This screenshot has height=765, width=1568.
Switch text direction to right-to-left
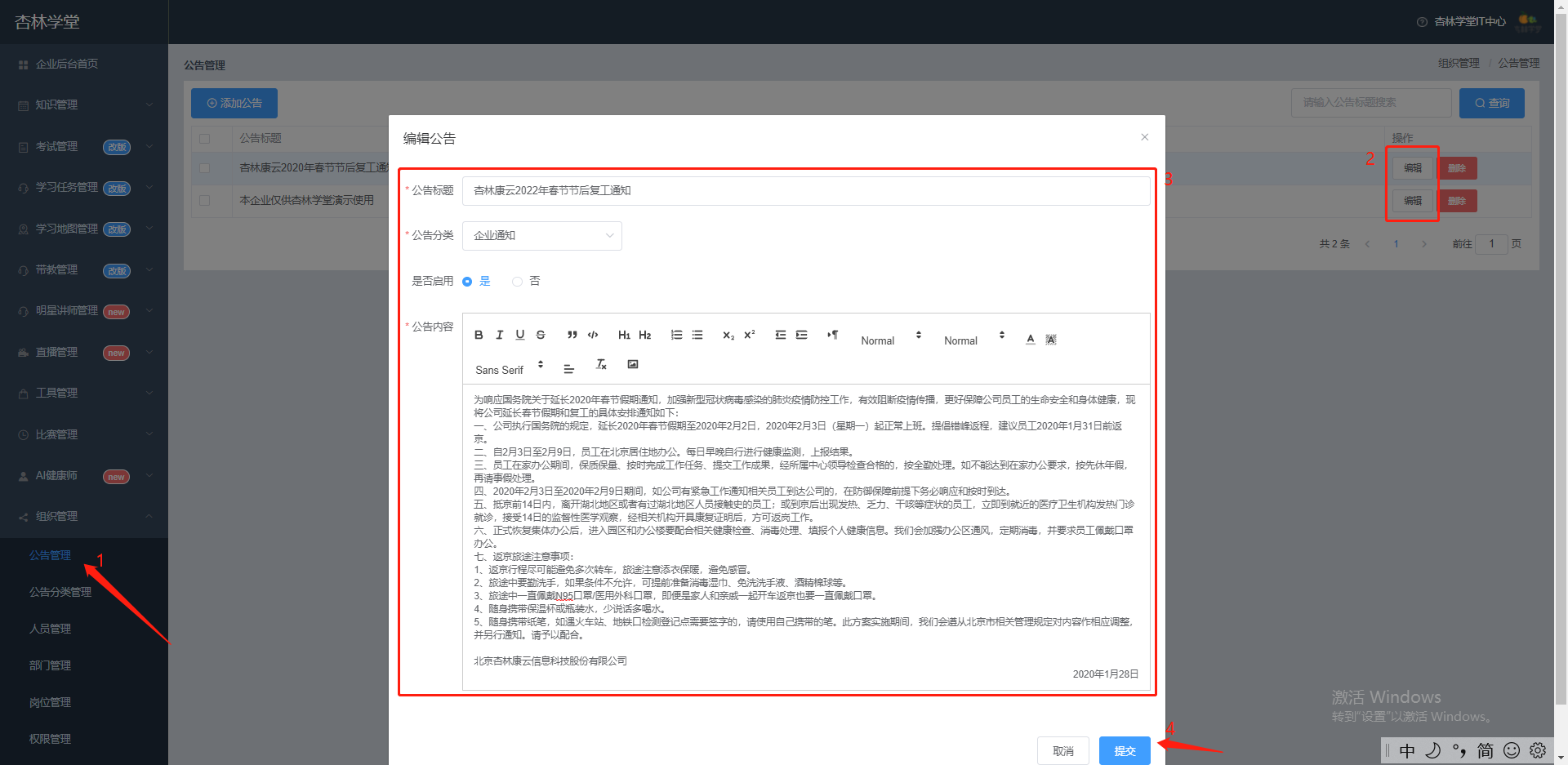(x=833, y=335)
